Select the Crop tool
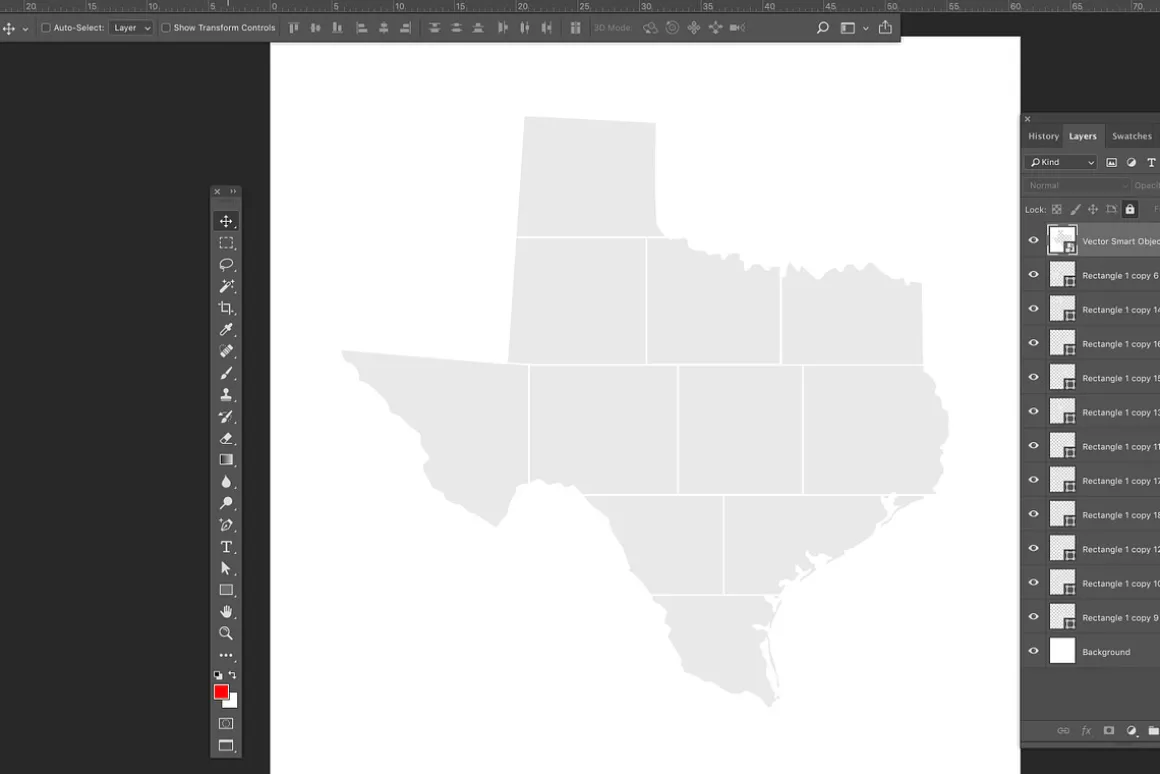 tap(226, 308)
